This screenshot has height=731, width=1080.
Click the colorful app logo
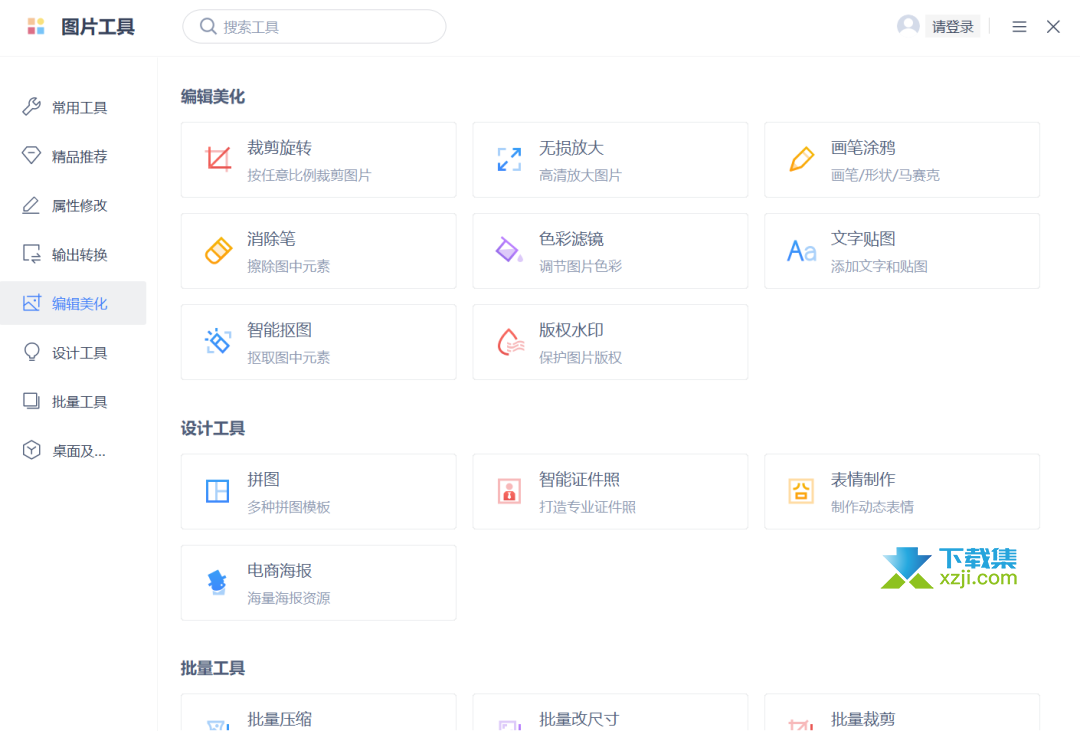coord(36,27)
